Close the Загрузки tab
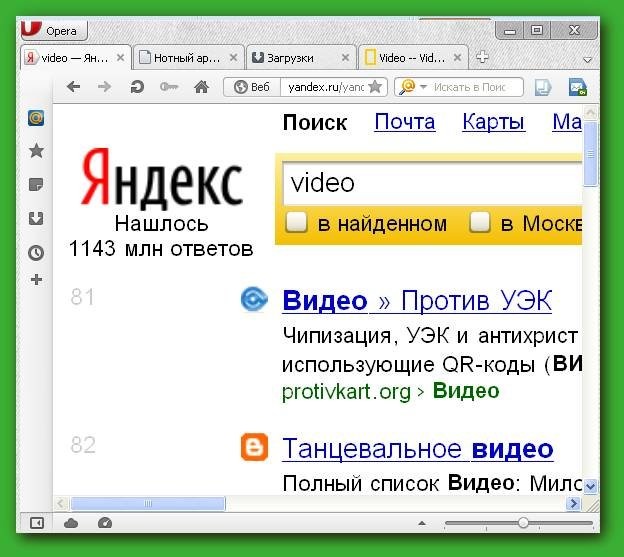624x557 pixels. click(345, 58)
